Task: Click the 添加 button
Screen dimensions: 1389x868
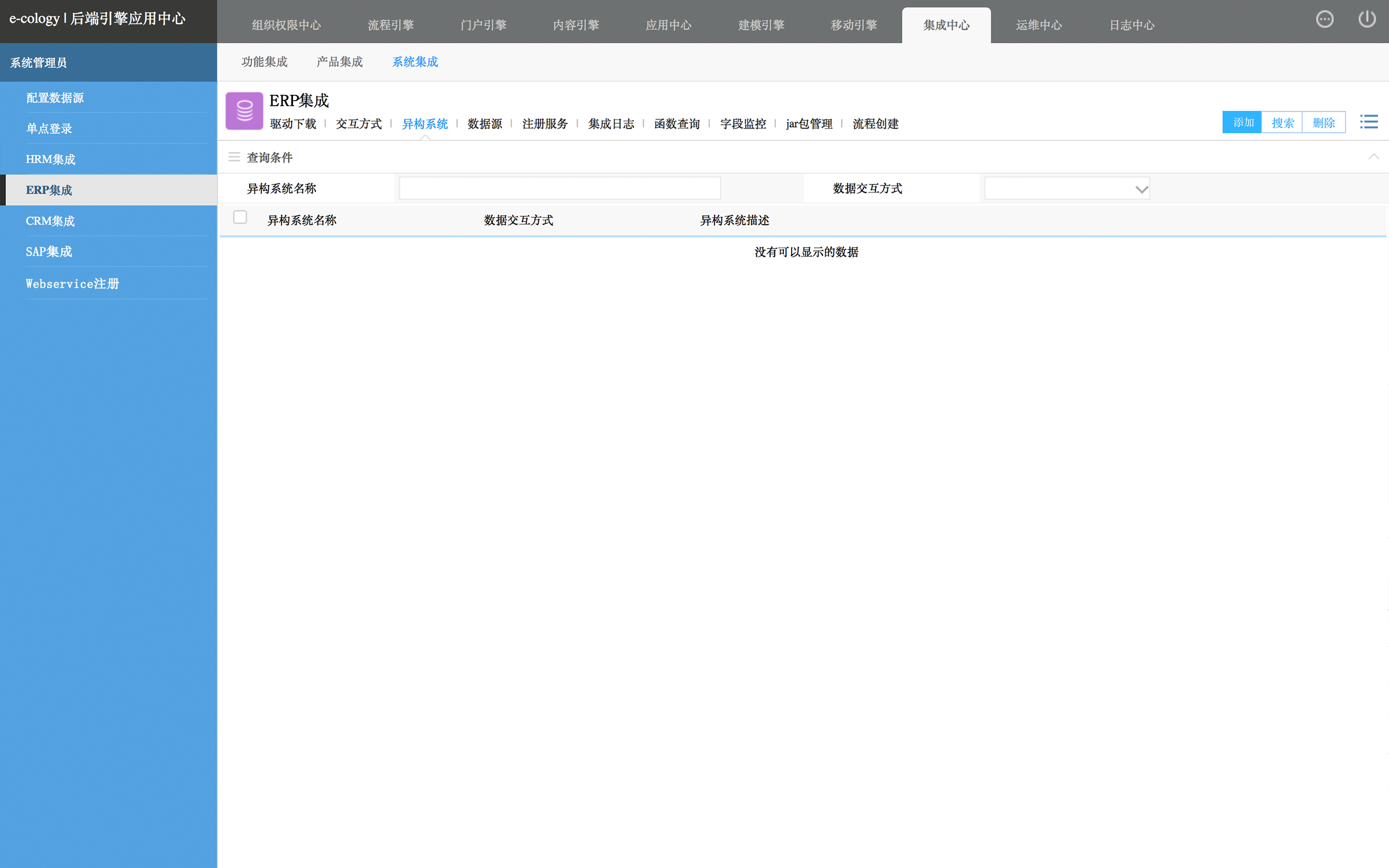Action: click(x=1242, y=122)
